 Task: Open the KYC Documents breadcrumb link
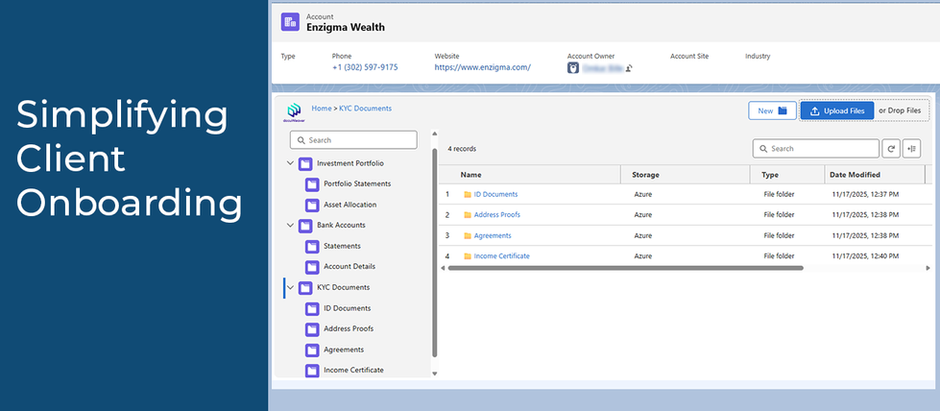tap(365, 108)
